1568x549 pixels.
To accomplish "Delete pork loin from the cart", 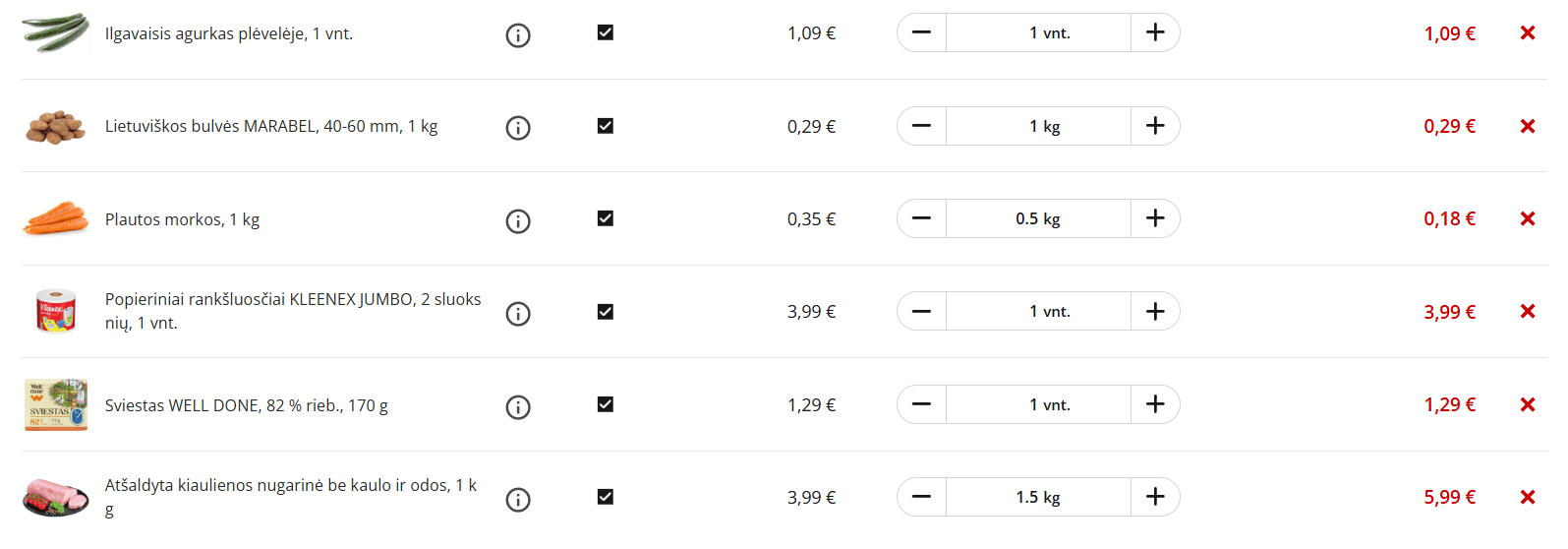I will tap(1527, 498).
